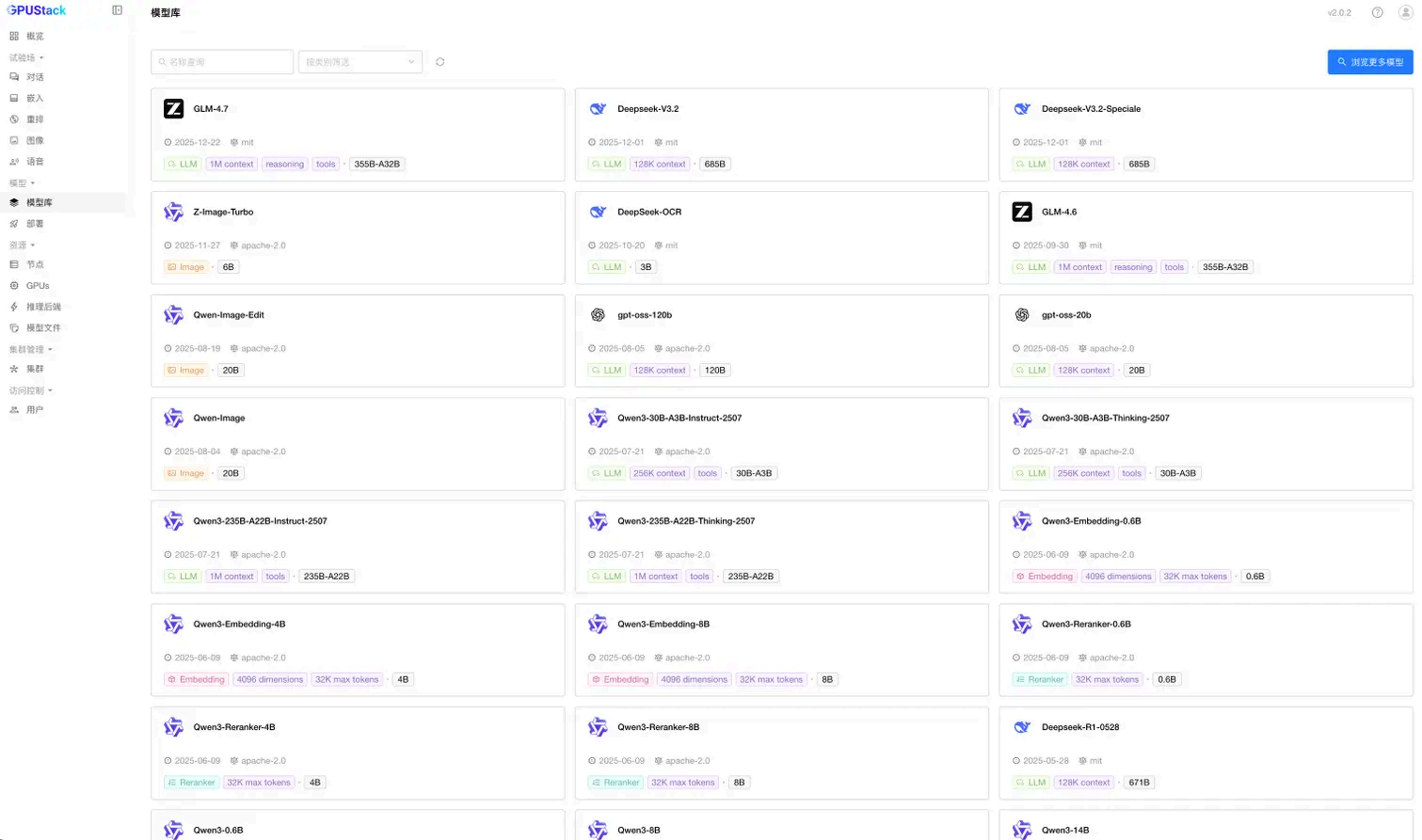Viewport: 1422px width, 840px height.
Task: Click the Qwen3-Embedding-0.6B model logo
Action: (1022, 521)
